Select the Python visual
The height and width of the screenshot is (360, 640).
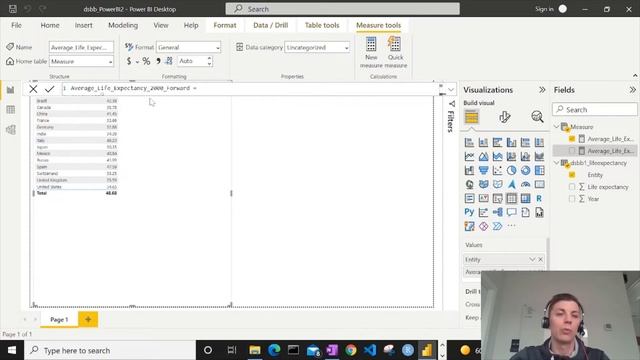(x=469, y=212)
